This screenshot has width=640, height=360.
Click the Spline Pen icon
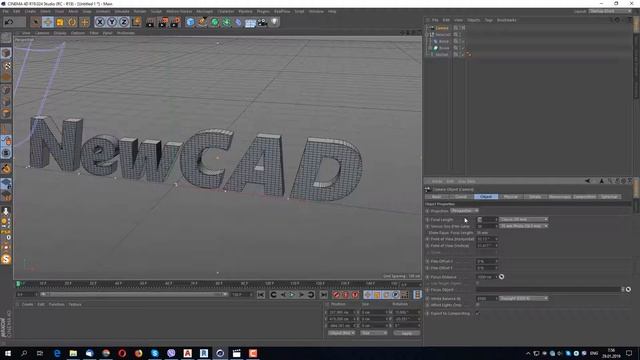point(202,22)
